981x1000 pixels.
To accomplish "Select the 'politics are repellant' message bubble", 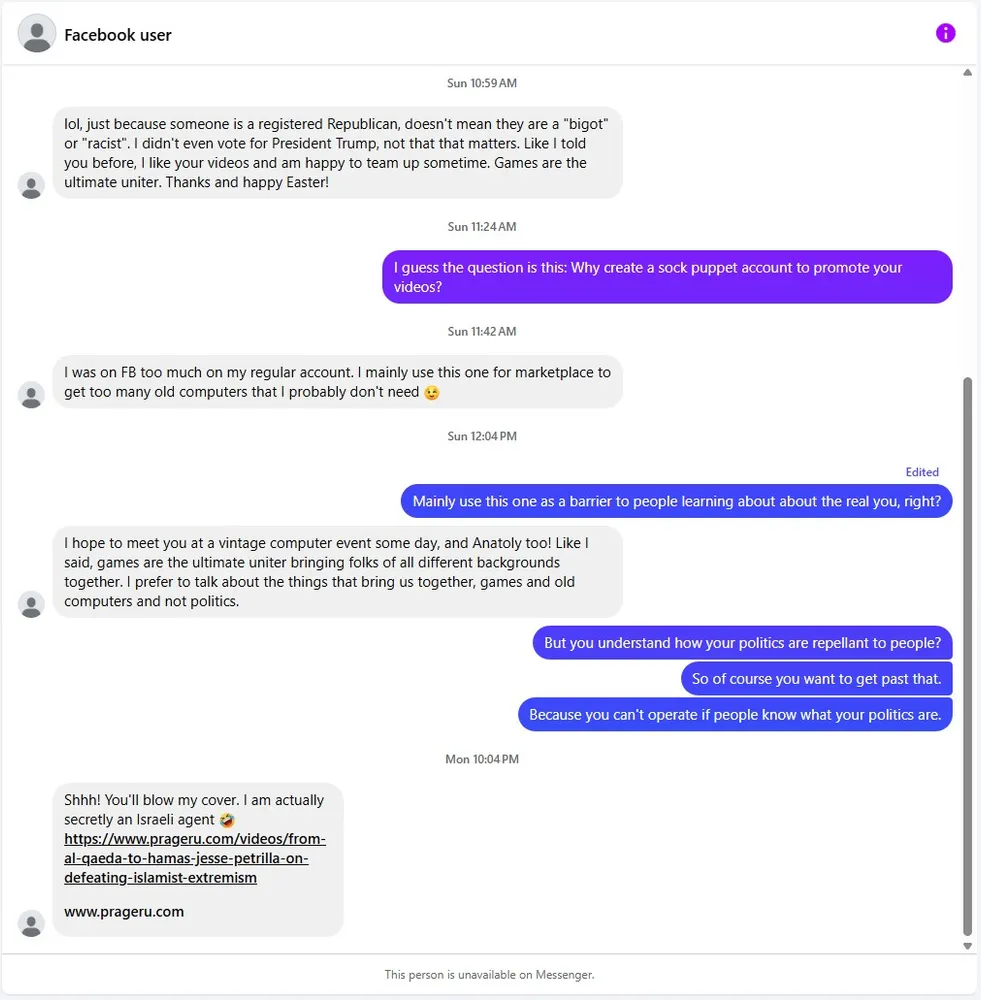I will point(742,643).
